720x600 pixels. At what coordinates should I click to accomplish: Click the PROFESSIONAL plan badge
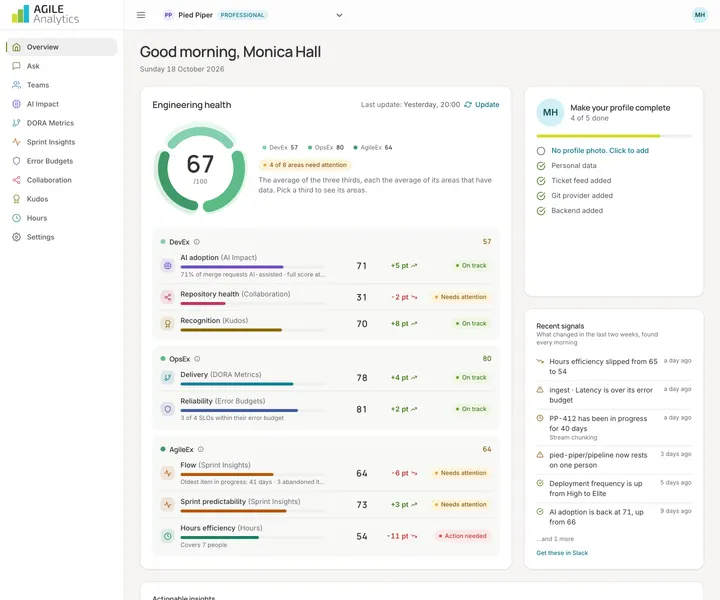pyautogui.click(x=242, y=15)
